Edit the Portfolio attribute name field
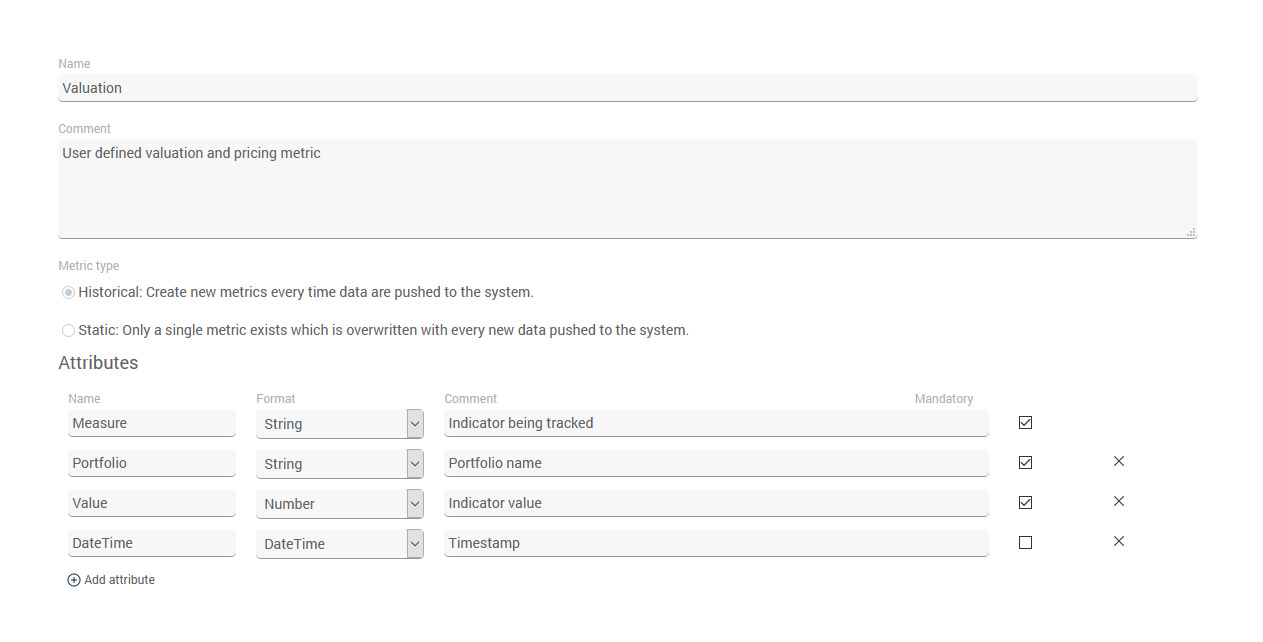Viewport: 1263px width, 642px height. point(152,463)
